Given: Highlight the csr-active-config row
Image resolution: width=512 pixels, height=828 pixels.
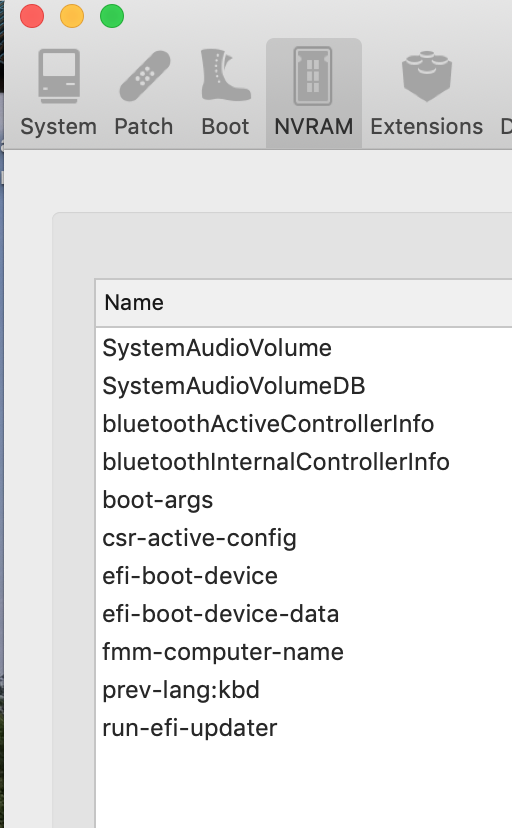Looking at the screenshot, I should point(304,538).
